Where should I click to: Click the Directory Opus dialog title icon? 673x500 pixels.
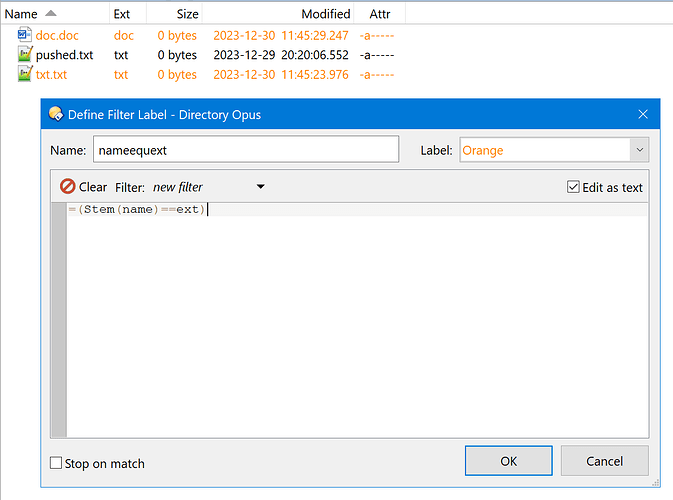[x=56, y=114]
